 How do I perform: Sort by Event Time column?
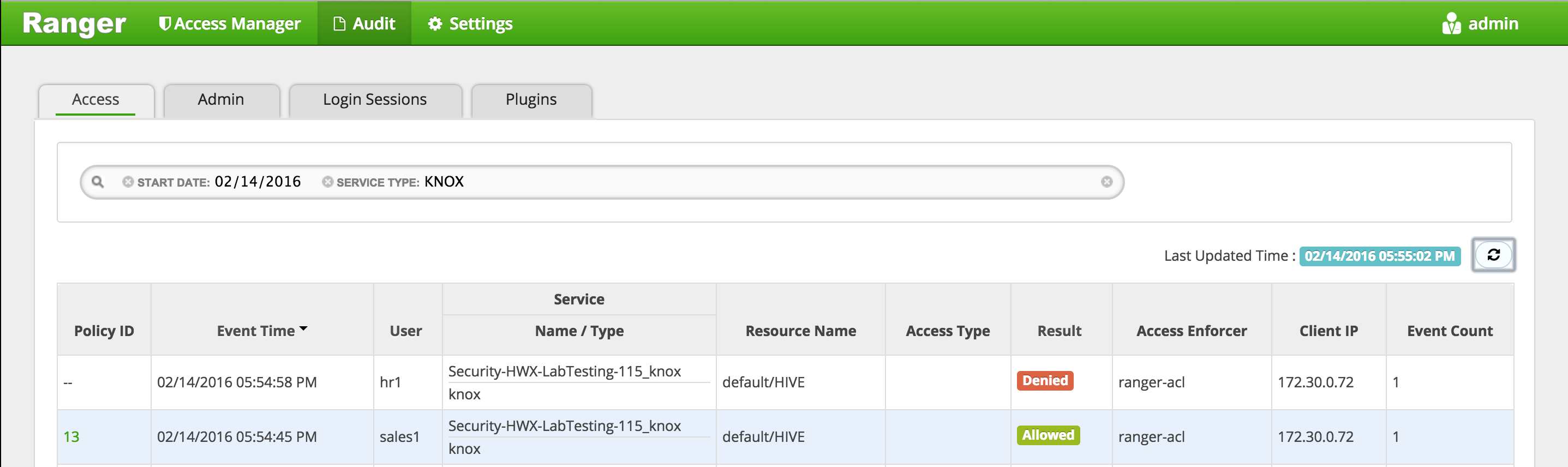click(x=262, y=331)
